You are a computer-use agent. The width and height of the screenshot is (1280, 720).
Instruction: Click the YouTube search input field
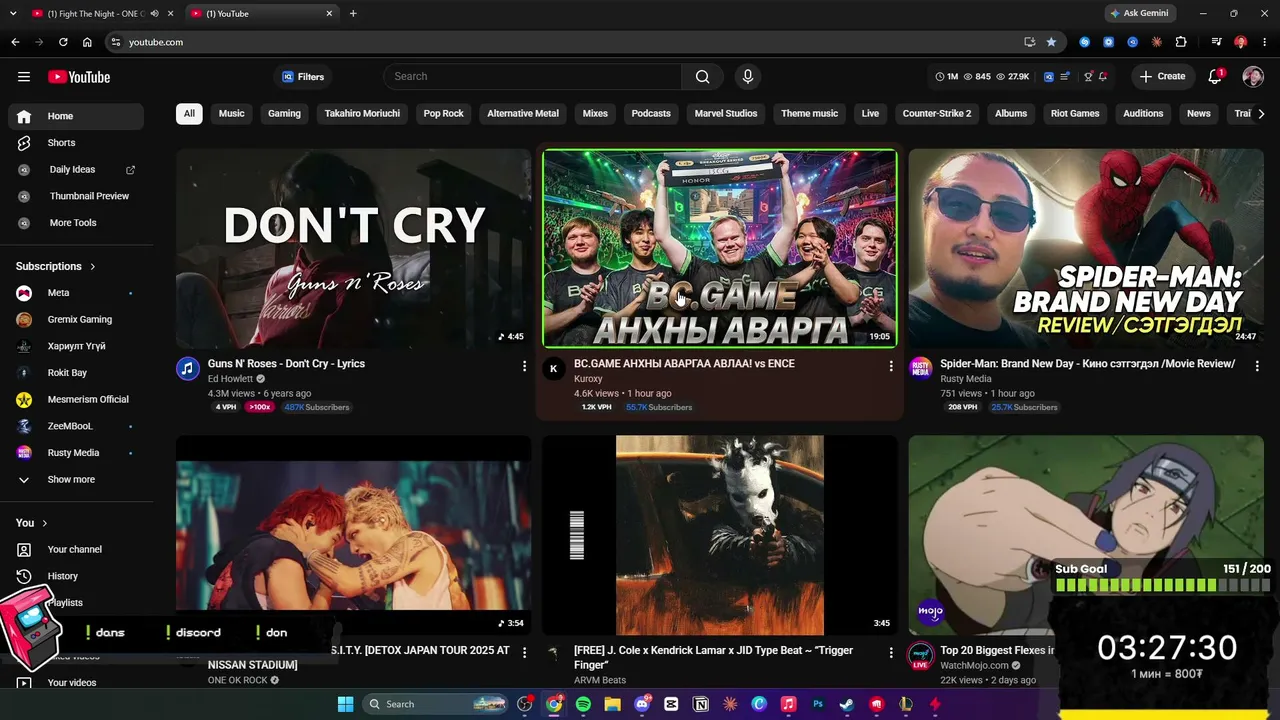(533, 77)
